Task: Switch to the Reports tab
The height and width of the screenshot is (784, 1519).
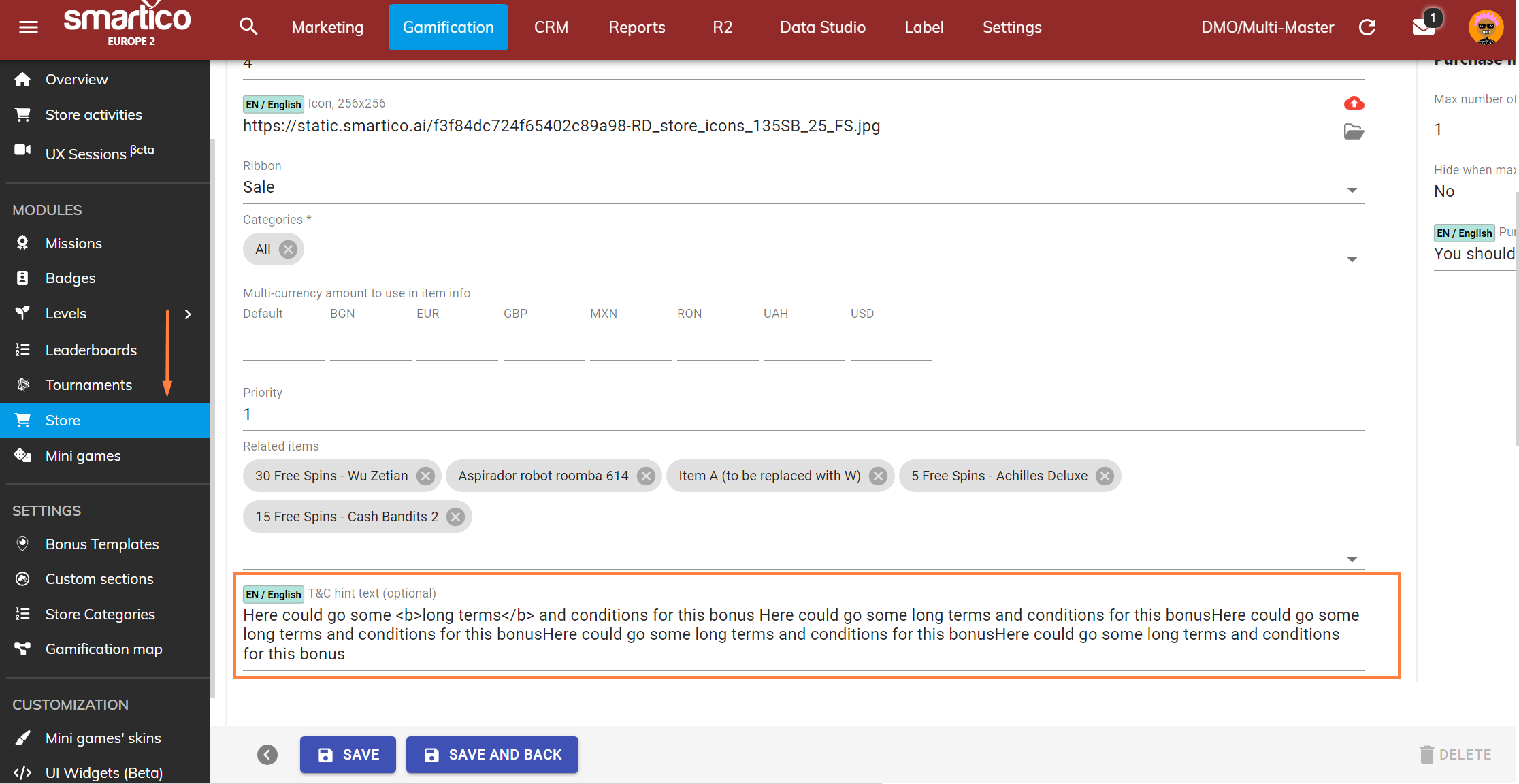Action: point(636,27)
